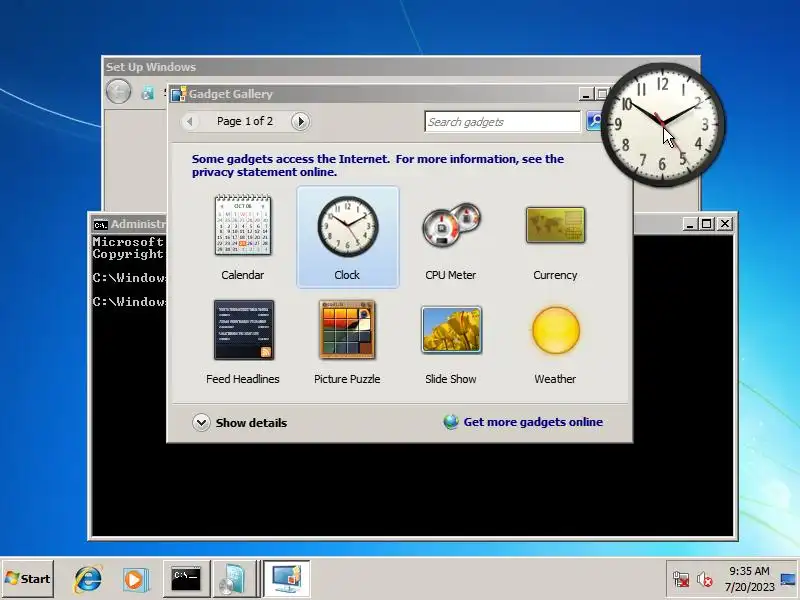Click the desktop Clock gadget face
The image size is (800, 600).
pos(662,124)
